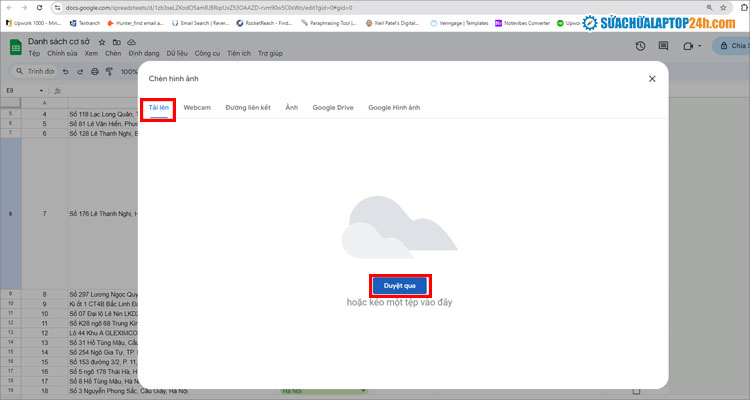Click the Google Sheets home icon

(16, 47)
